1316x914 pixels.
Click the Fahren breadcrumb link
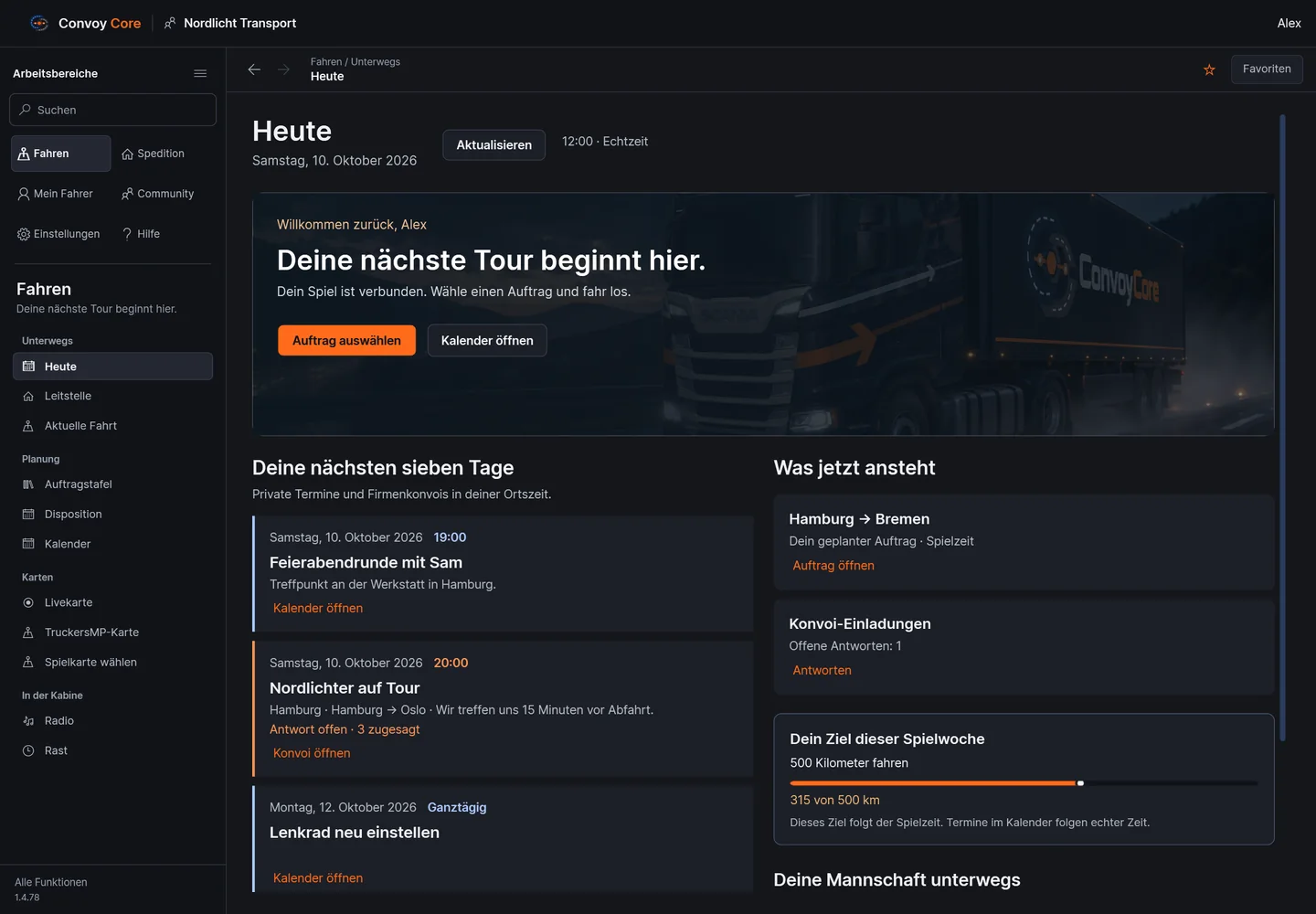click(x=326, y=62)
